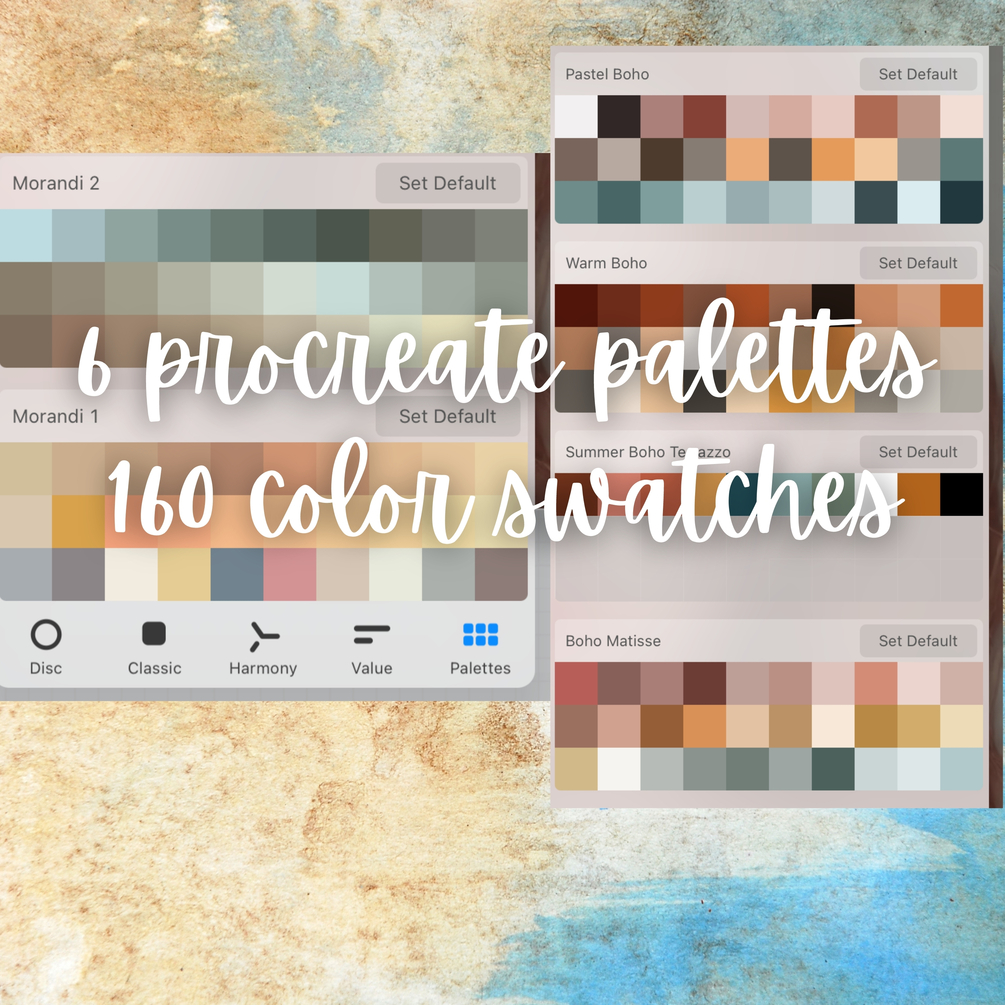Pick the near-black swatch in Pastel Boho top row
The height and width of the screenshot is (1005, 1005).
619,117
